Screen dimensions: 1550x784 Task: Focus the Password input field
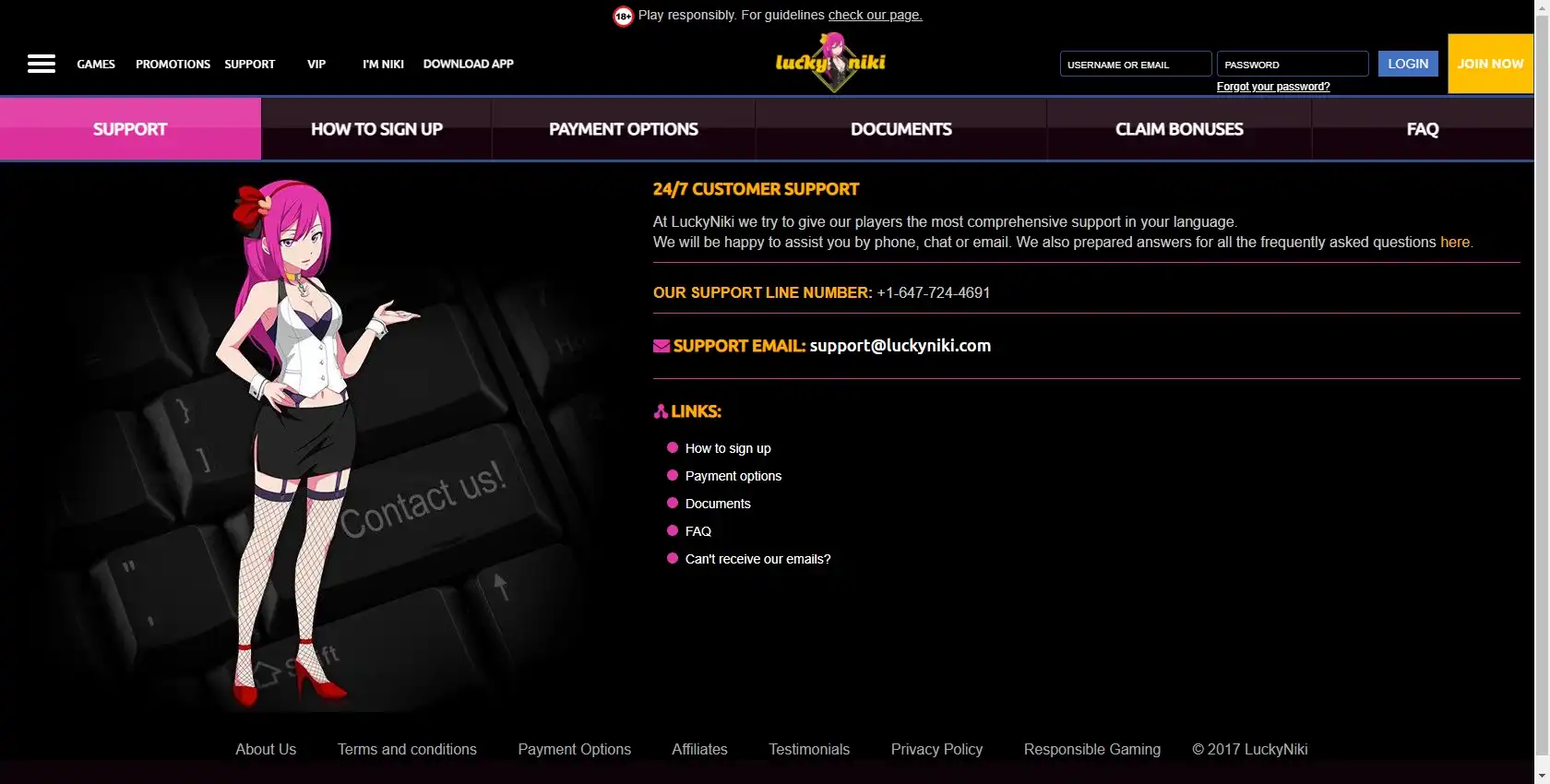[1293, 64]
